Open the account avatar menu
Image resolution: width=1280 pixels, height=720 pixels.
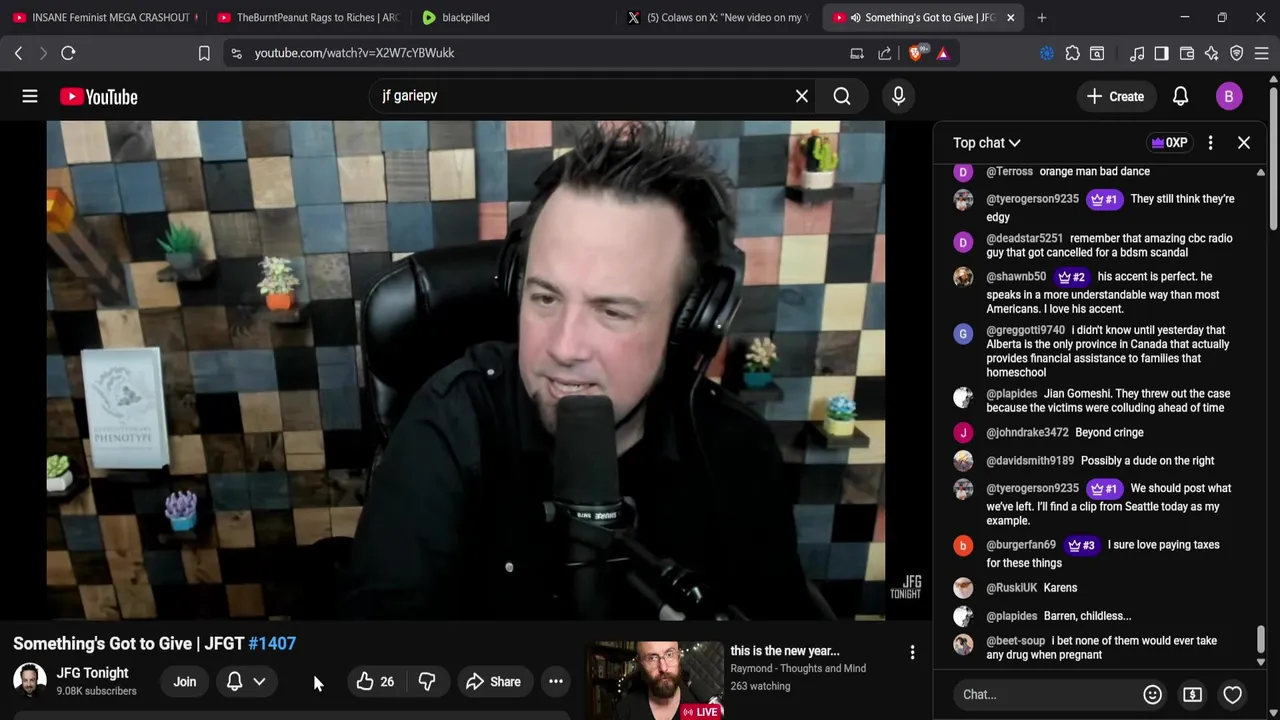(x=1229, y=96)
